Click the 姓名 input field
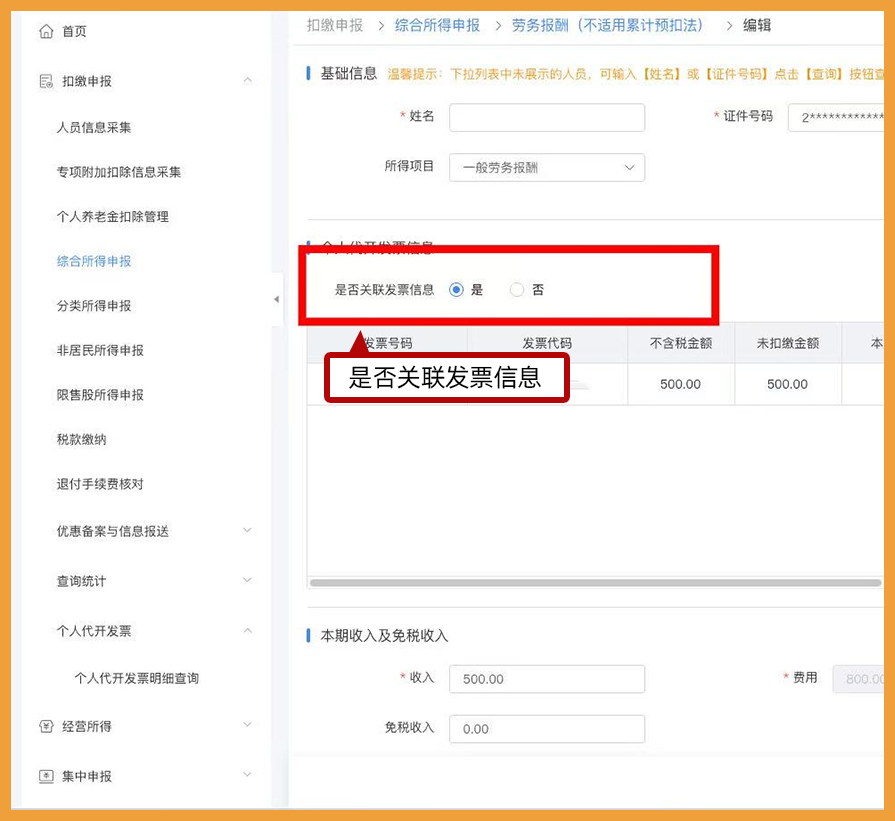 [546, 117]
